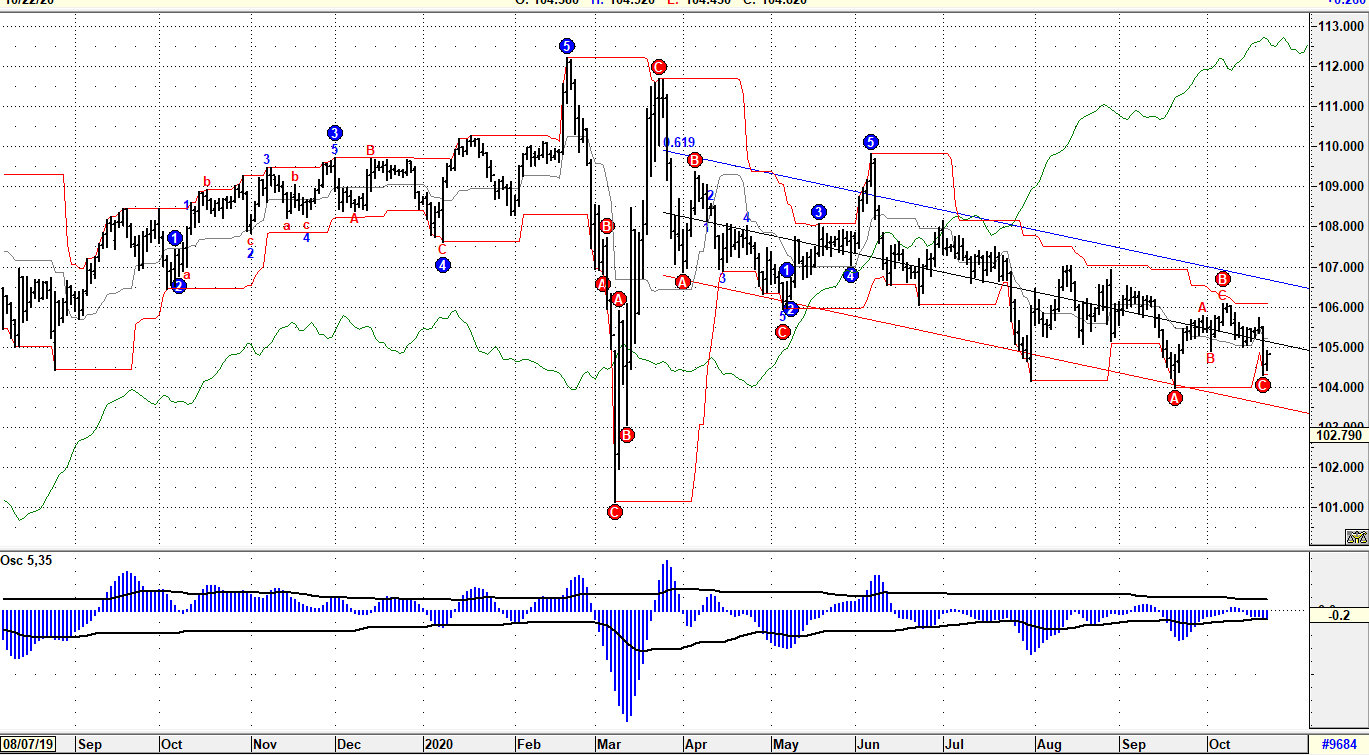1369x755 pixels.
Task: Click the 2020 year label on the time axis
Action: tap(439, 745)
